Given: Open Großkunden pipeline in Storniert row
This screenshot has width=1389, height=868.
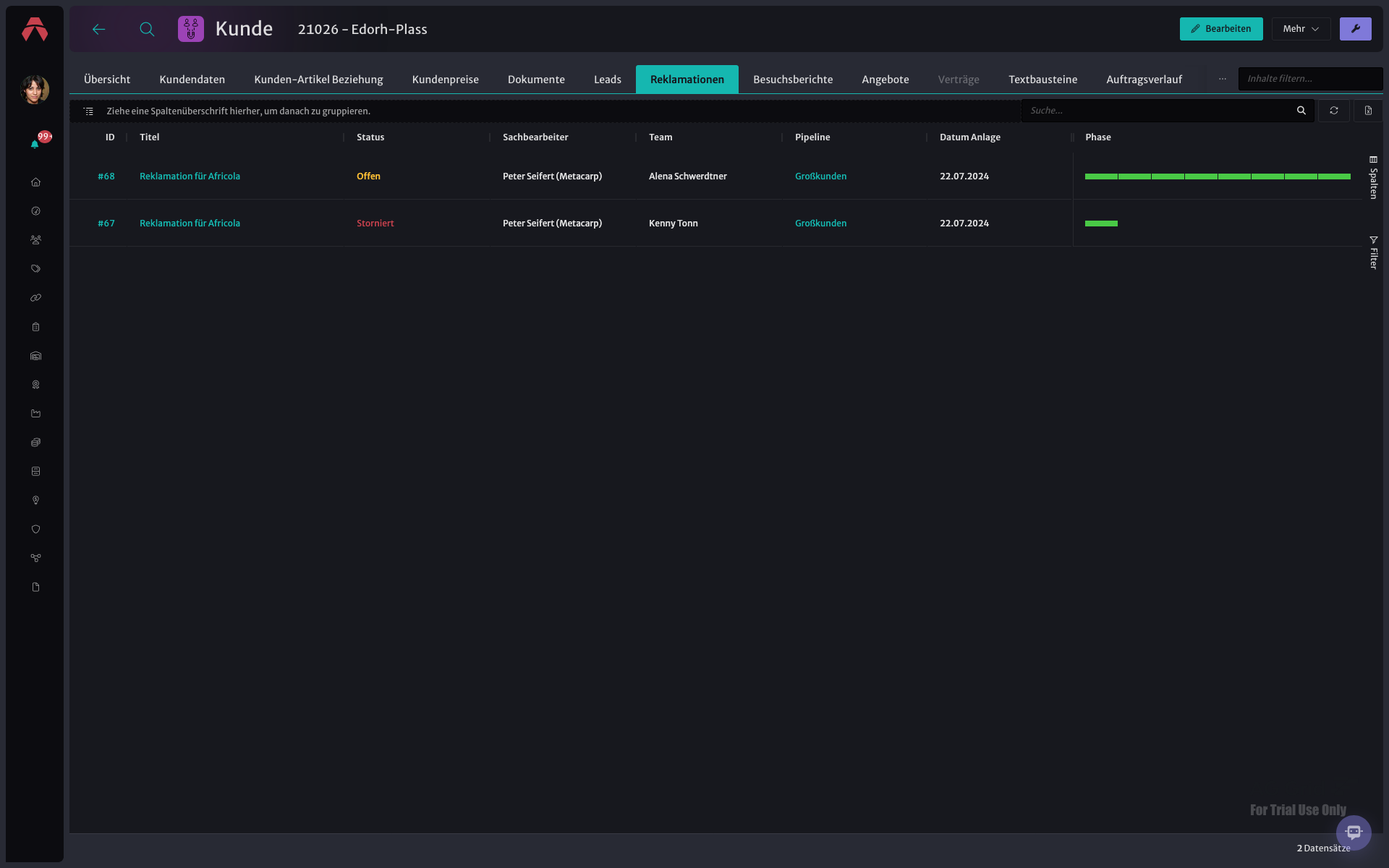Looking at the screenshot, I should pos(820,224).
